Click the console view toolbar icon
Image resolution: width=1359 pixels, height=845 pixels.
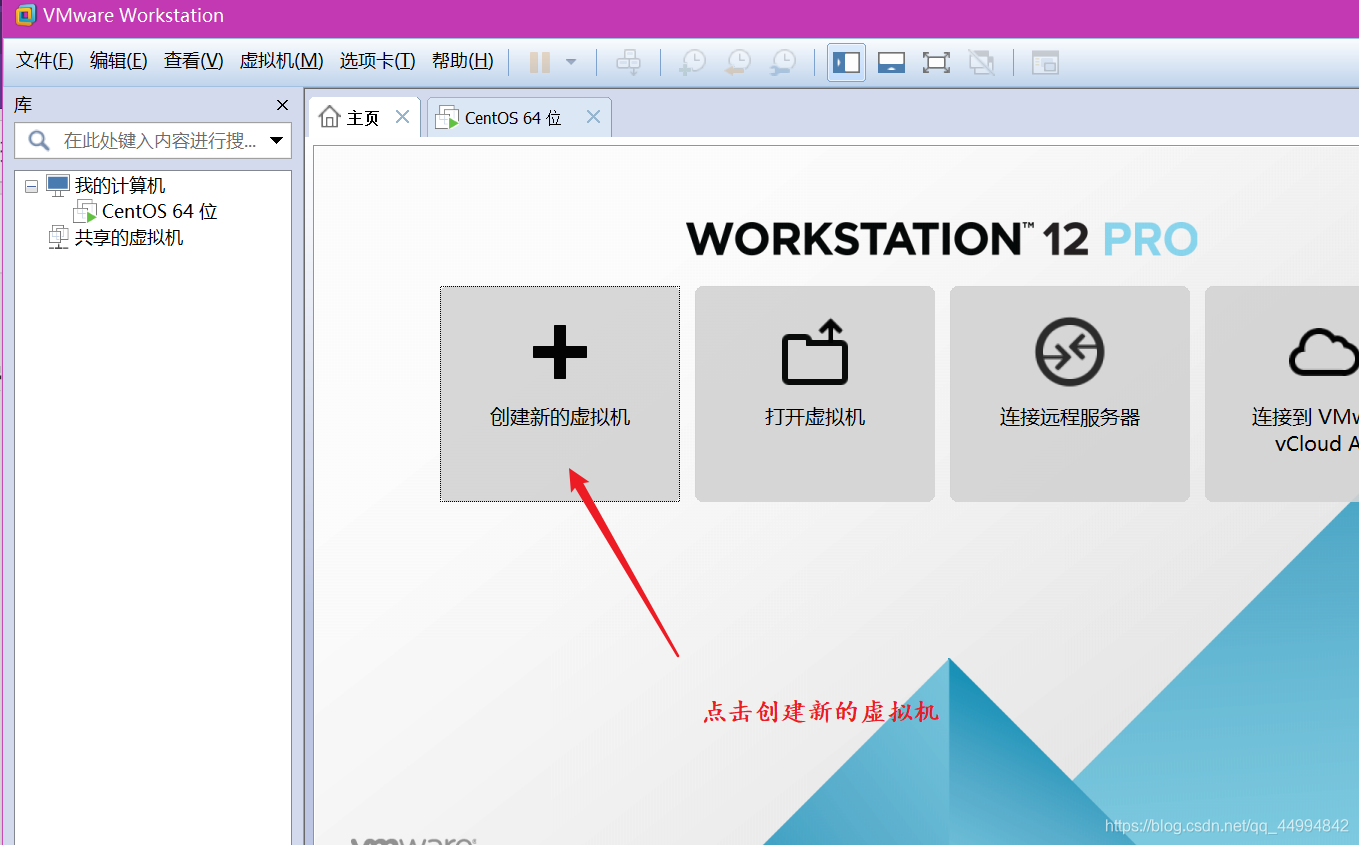coord(1045,63)
